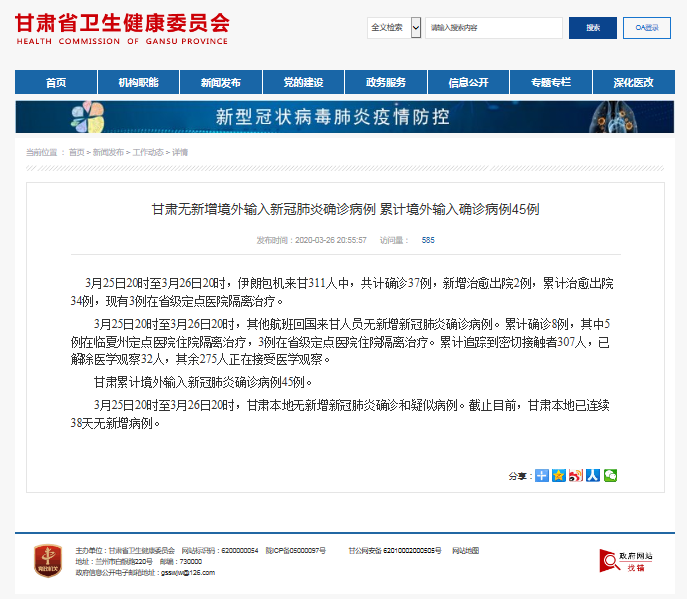Click the 分享 label beside share icons
The image size is (687, 599).
pos(520,476)
